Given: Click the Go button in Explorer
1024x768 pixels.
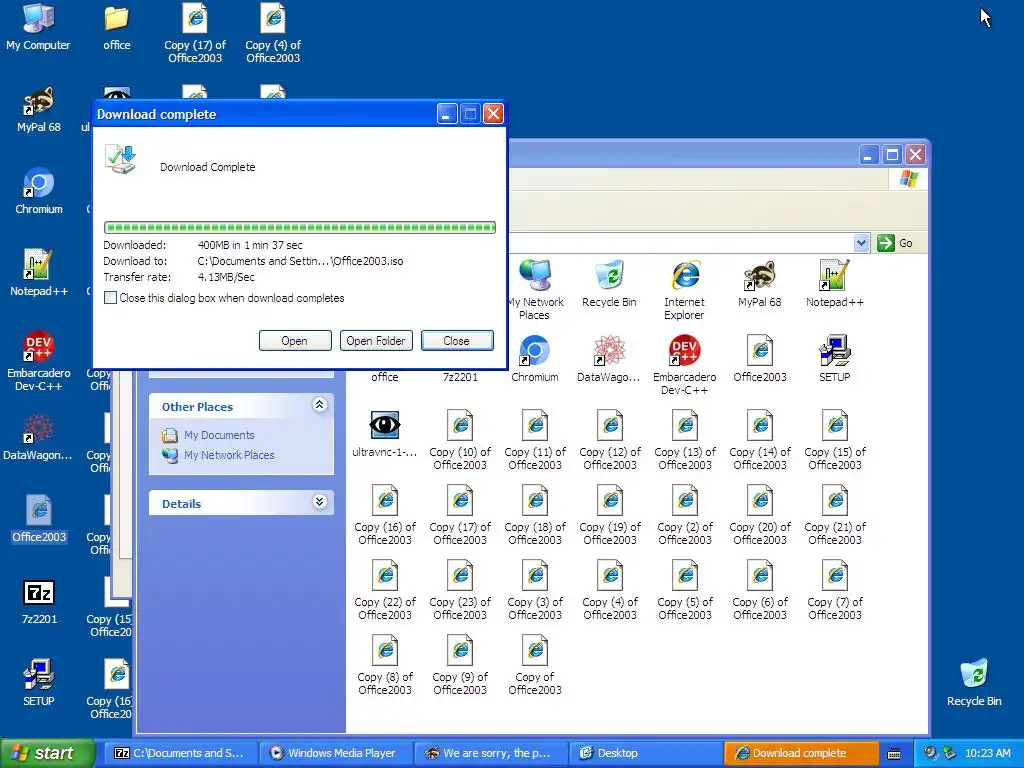Looking at the screenshot, I should click(896, 243).
